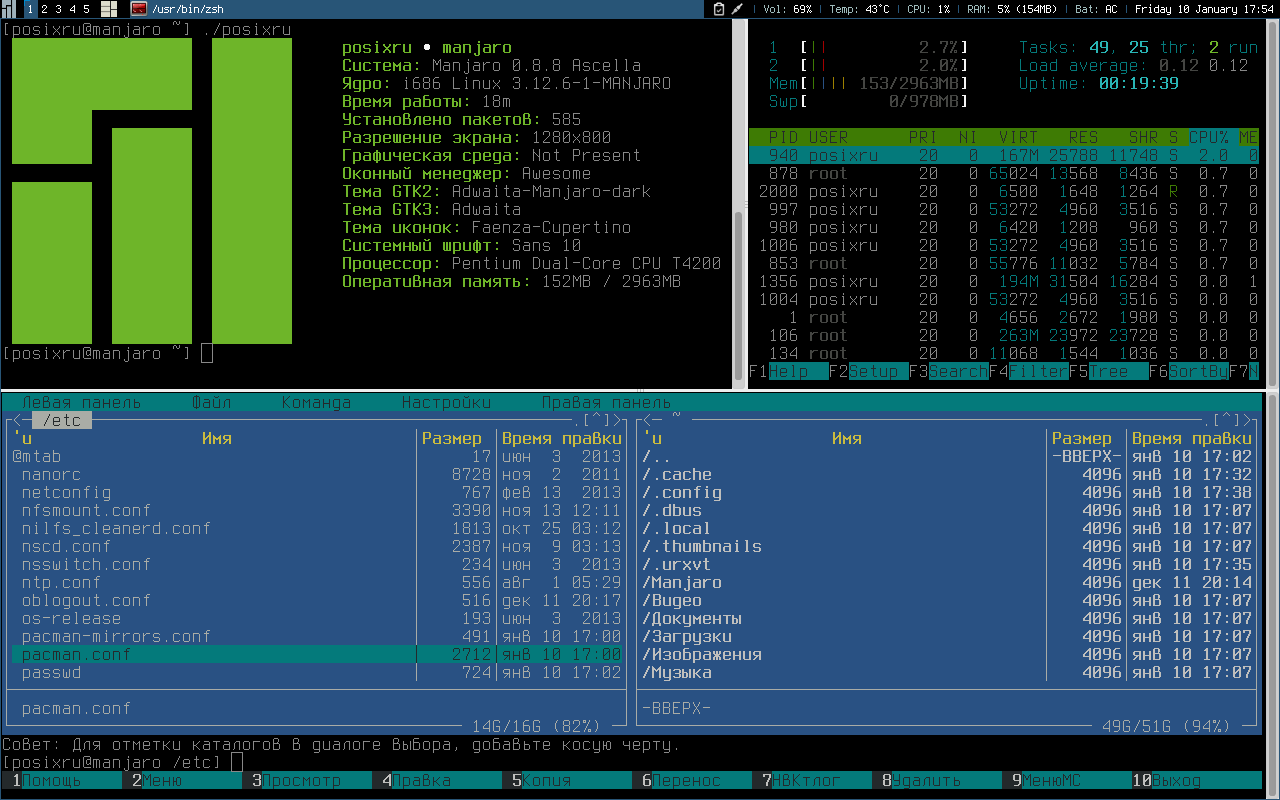Click F3 Search in htop
This screenshot has height=800, width=1280.
click(948, 372)
